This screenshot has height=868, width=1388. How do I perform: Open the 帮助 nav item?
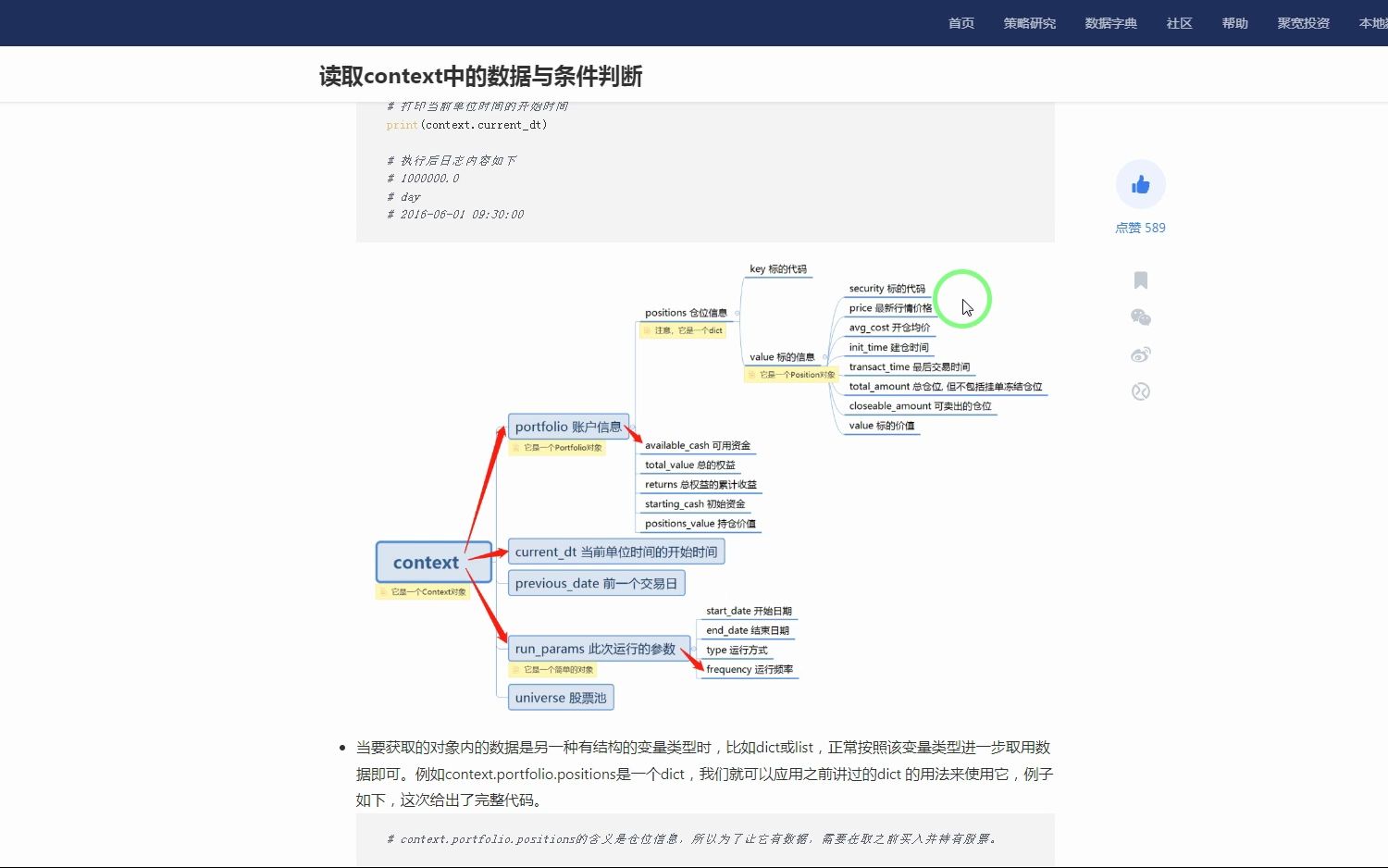point(1235,23)
